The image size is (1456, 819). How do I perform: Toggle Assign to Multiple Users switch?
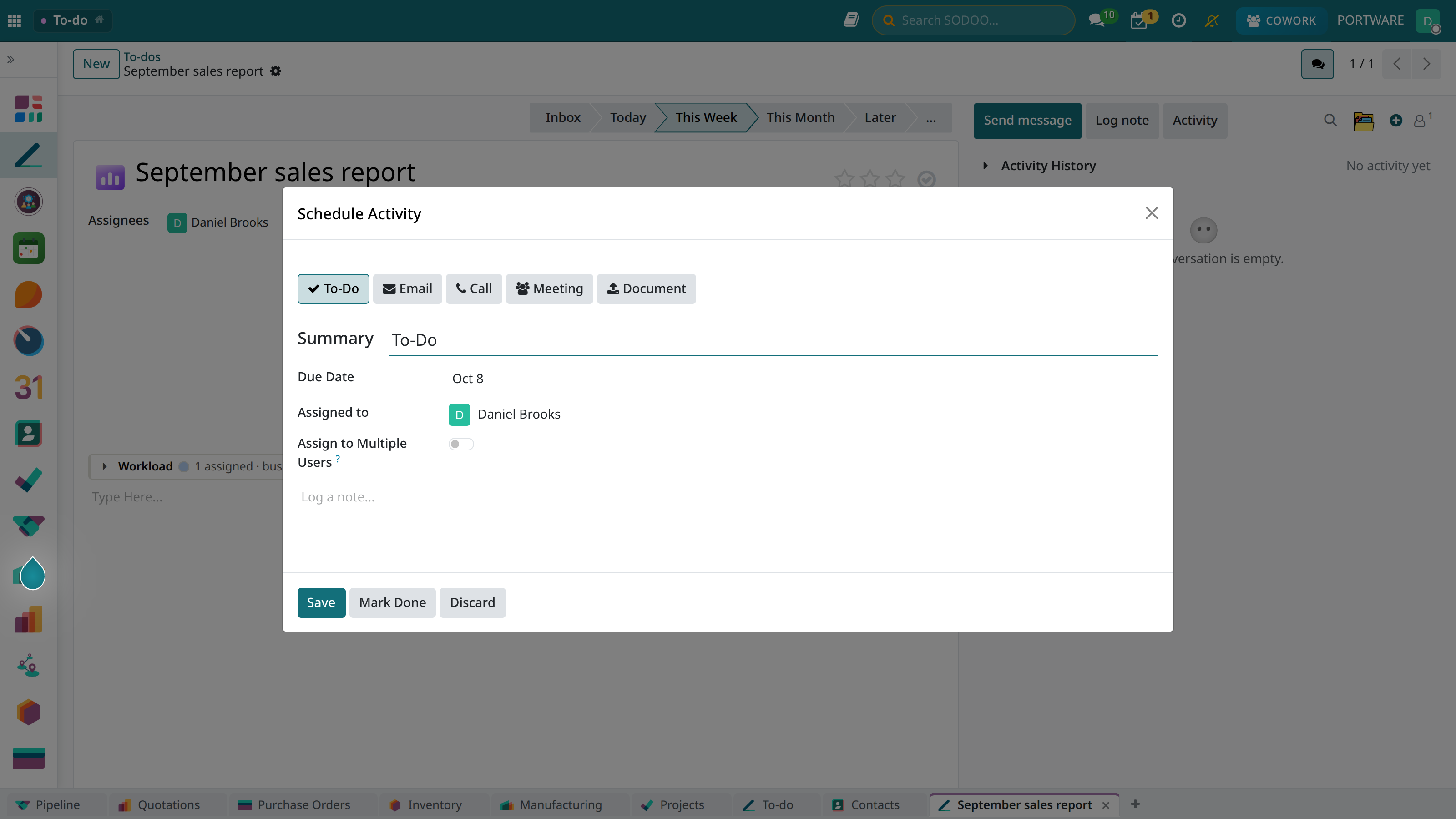click(460, 444)
